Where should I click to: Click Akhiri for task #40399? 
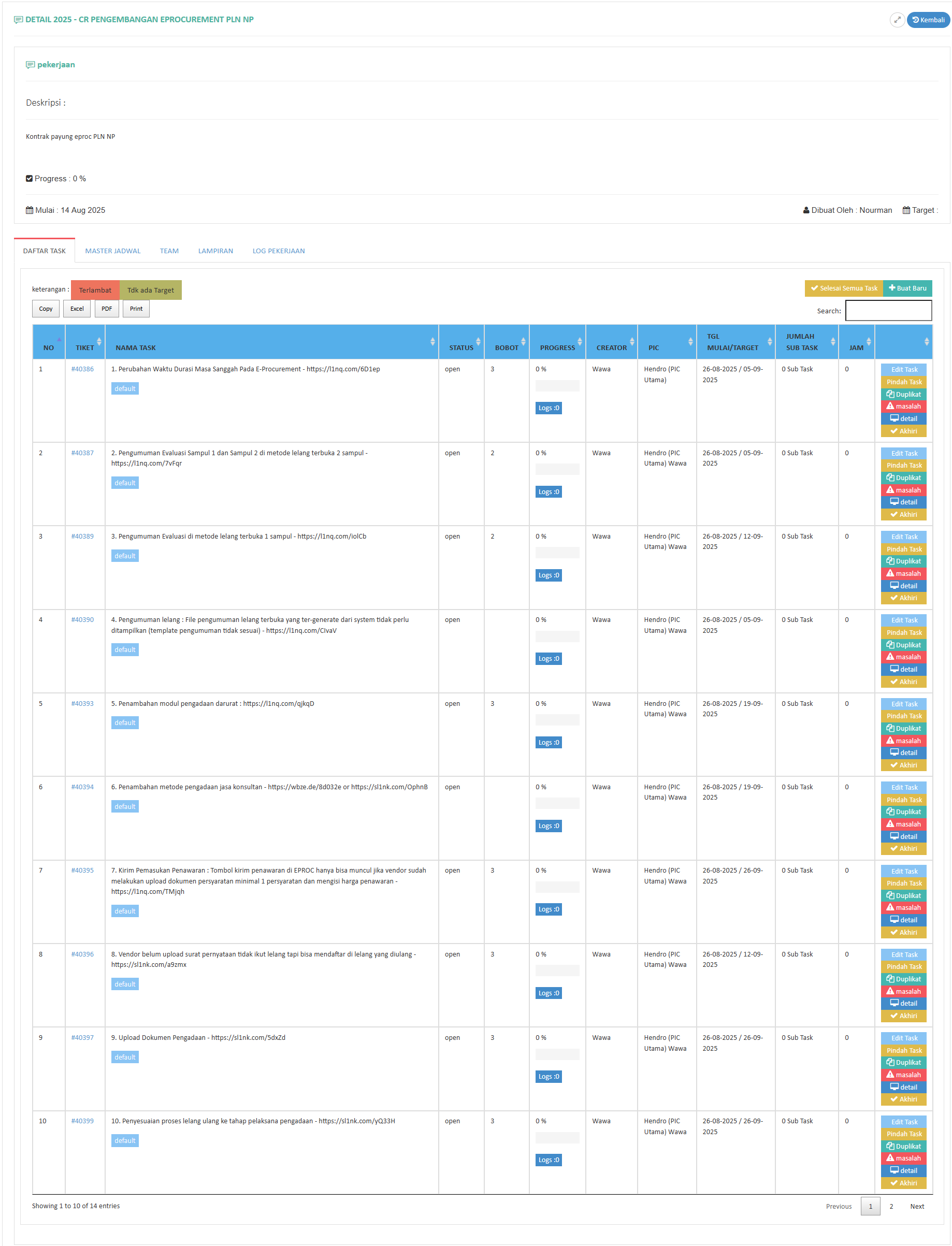pos(904,1183)
